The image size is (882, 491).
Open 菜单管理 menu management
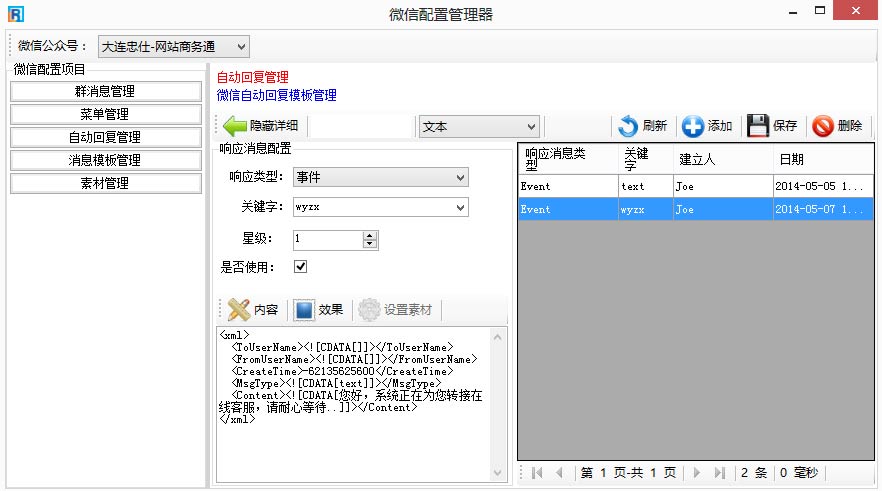(x=105, y=114)
